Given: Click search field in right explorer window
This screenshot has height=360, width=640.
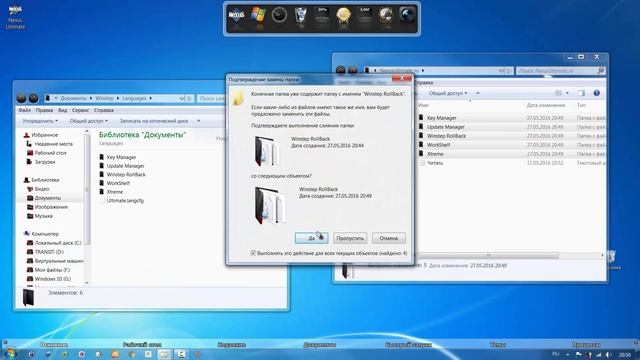Looking at the screenshot, I should point(561,71).
